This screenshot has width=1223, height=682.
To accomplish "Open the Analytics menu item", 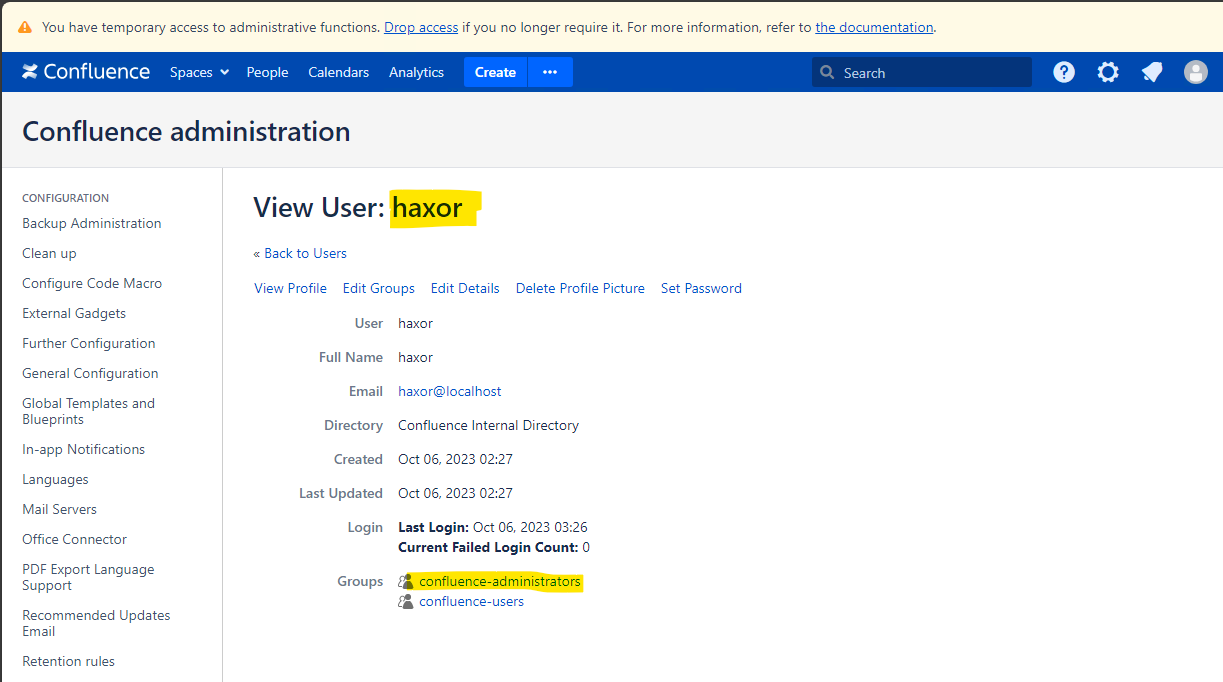I will pos(416,72).
